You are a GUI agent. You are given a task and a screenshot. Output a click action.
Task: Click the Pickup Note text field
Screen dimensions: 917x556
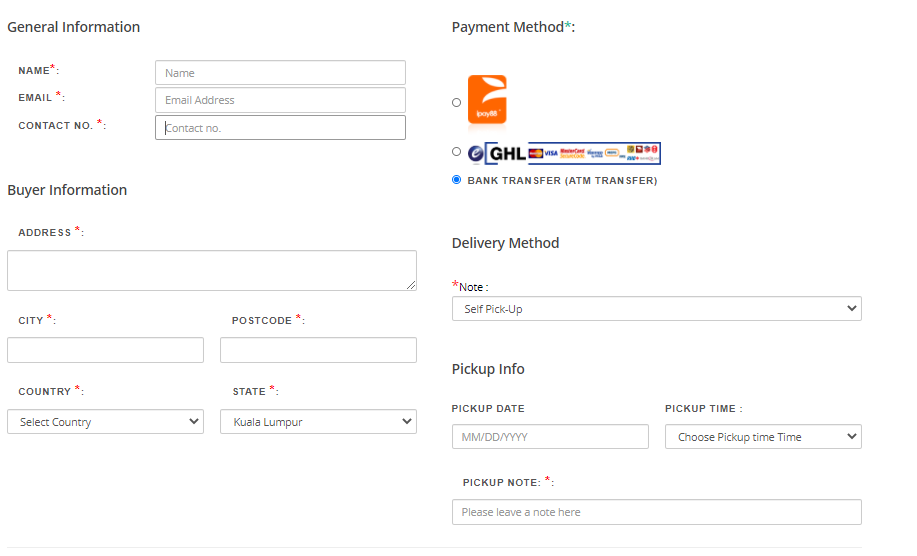(656, 512)
